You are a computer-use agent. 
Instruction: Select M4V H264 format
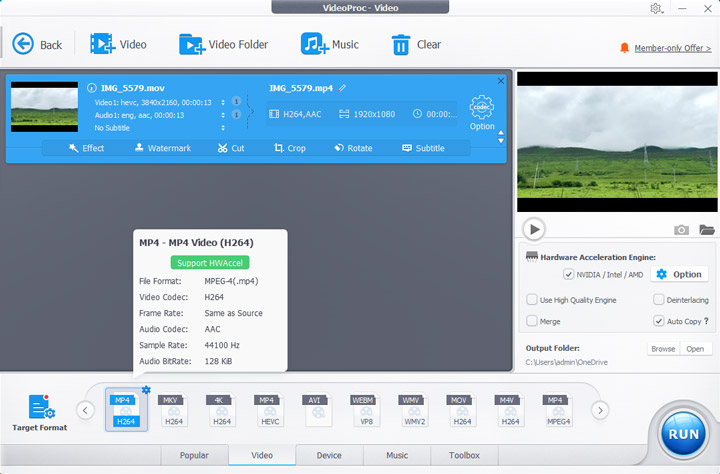pos(510,410)
